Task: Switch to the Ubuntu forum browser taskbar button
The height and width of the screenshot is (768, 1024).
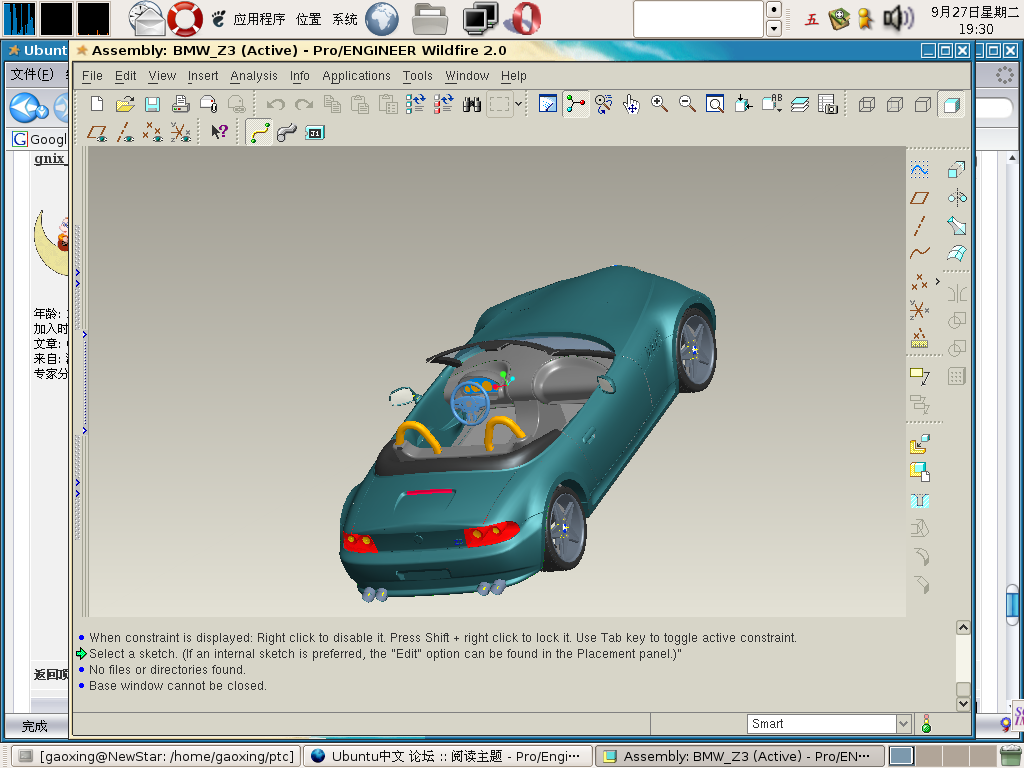Action: point(447,756)
